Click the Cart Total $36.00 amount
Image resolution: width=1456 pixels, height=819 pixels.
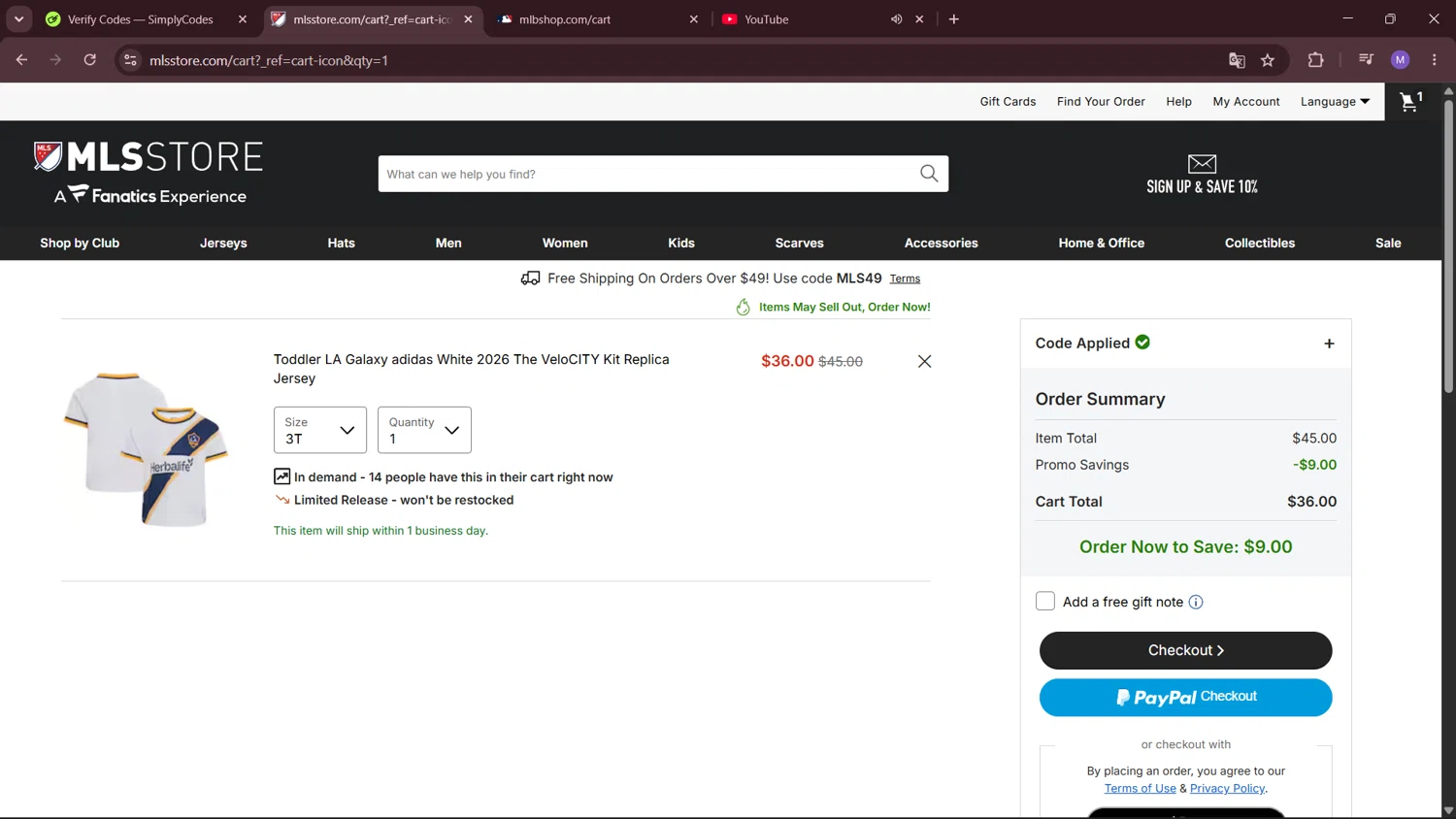point(1311,502)
